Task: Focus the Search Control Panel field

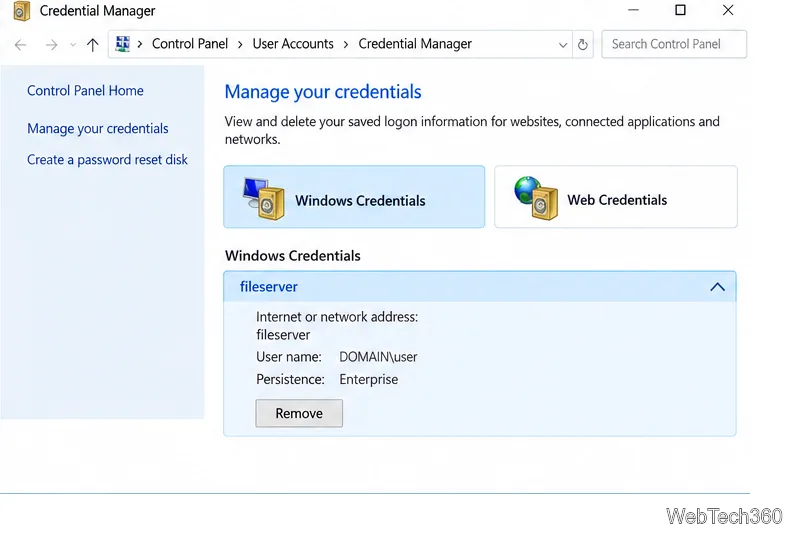Action: pos(674,44)
